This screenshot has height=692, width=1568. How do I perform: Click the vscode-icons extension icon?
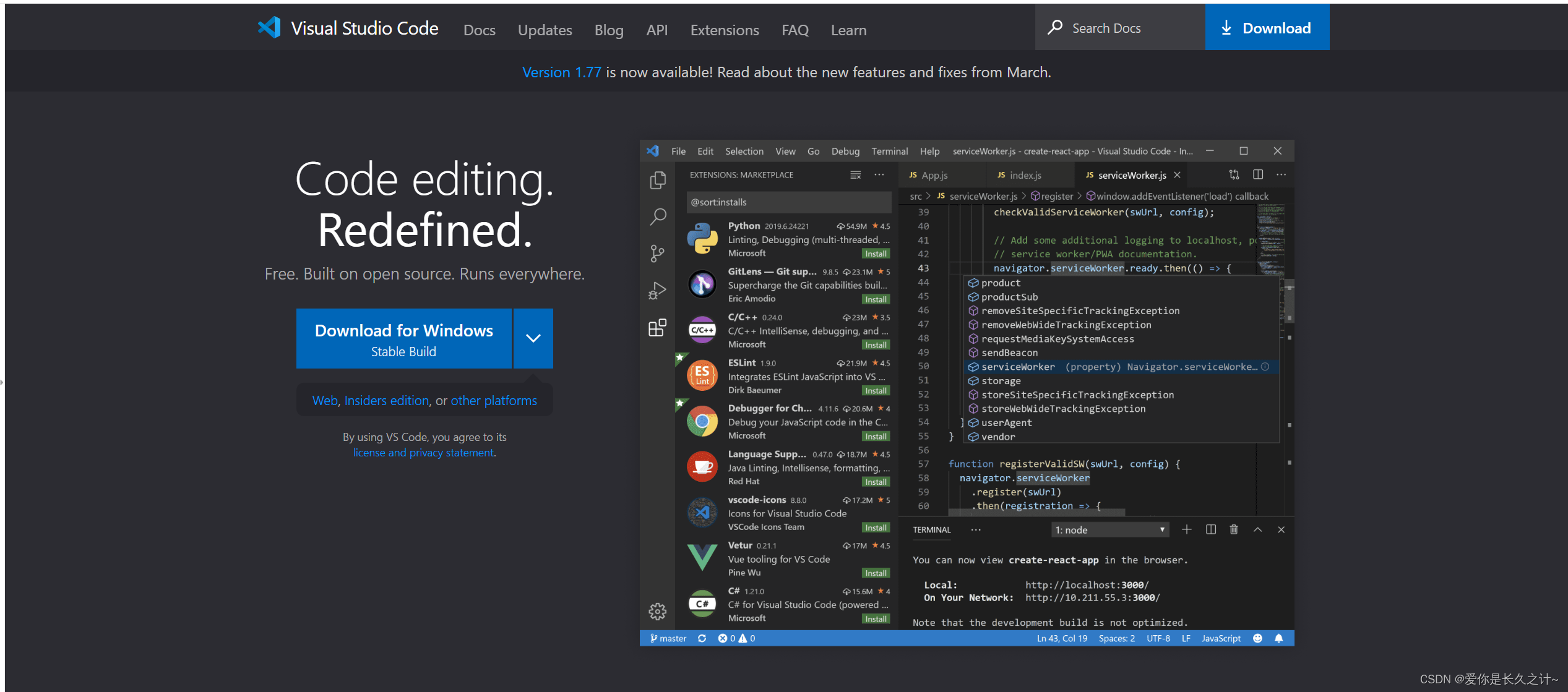[702, 513]
